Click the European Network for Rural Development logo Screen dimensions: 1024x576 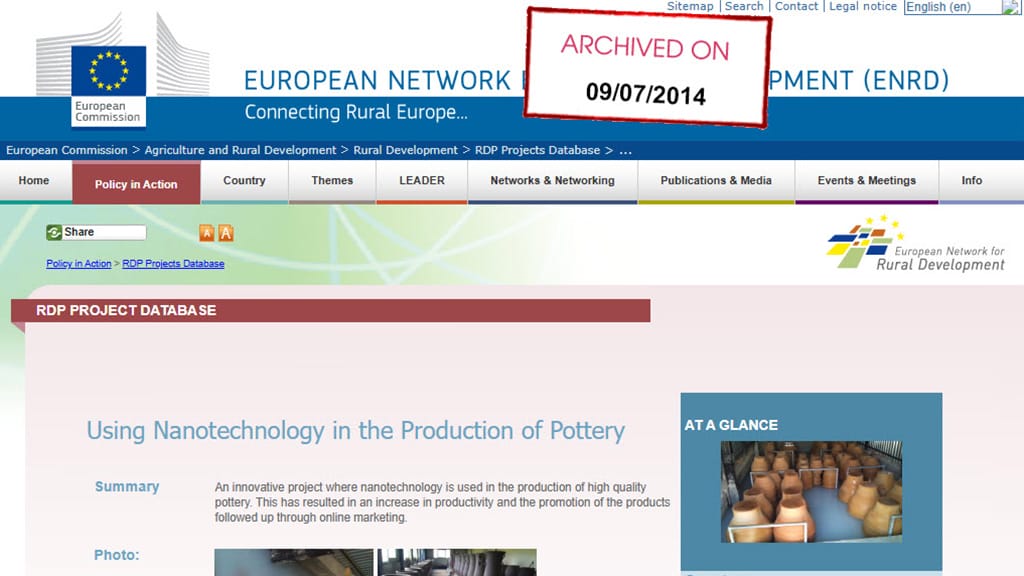click(915, 245)
